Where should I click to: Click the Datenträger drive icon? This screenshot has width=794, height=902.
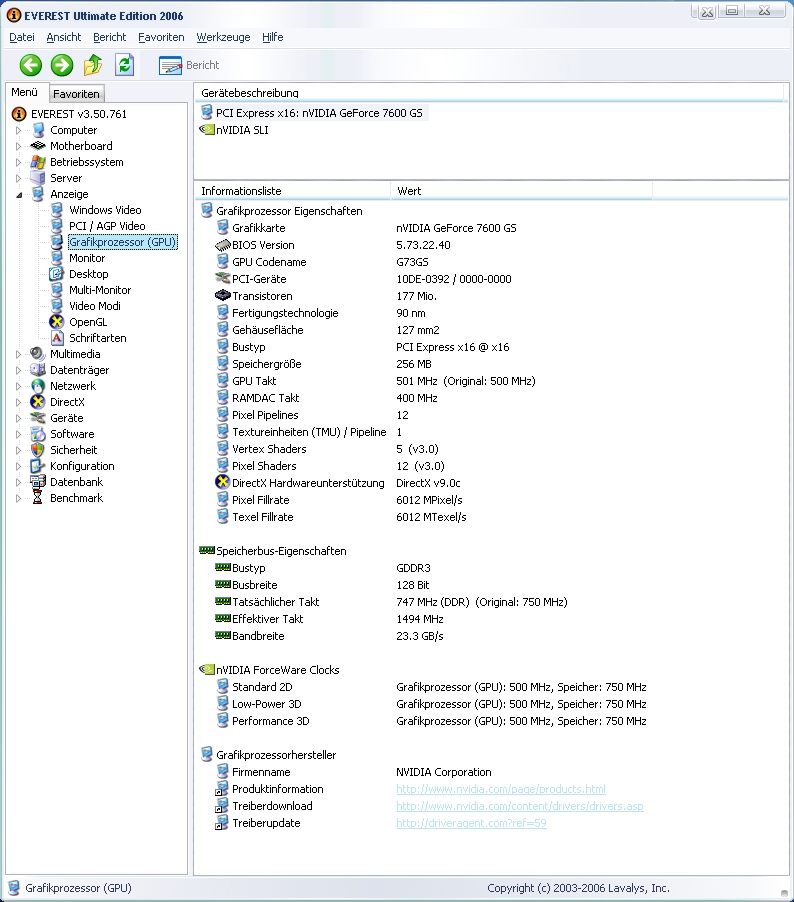38,370
